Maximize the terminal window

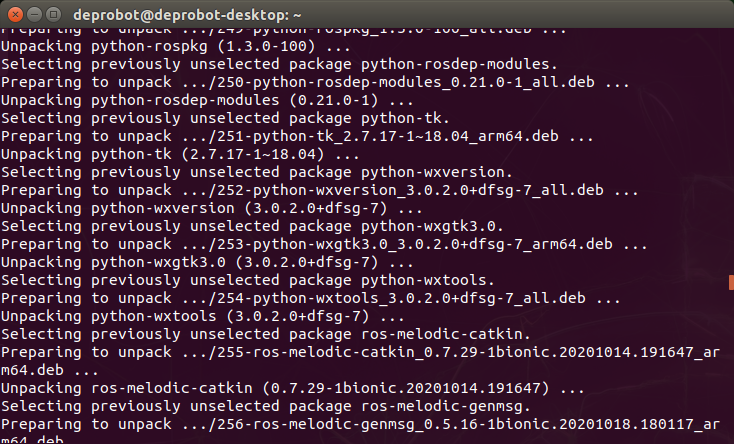pos(54,15)
